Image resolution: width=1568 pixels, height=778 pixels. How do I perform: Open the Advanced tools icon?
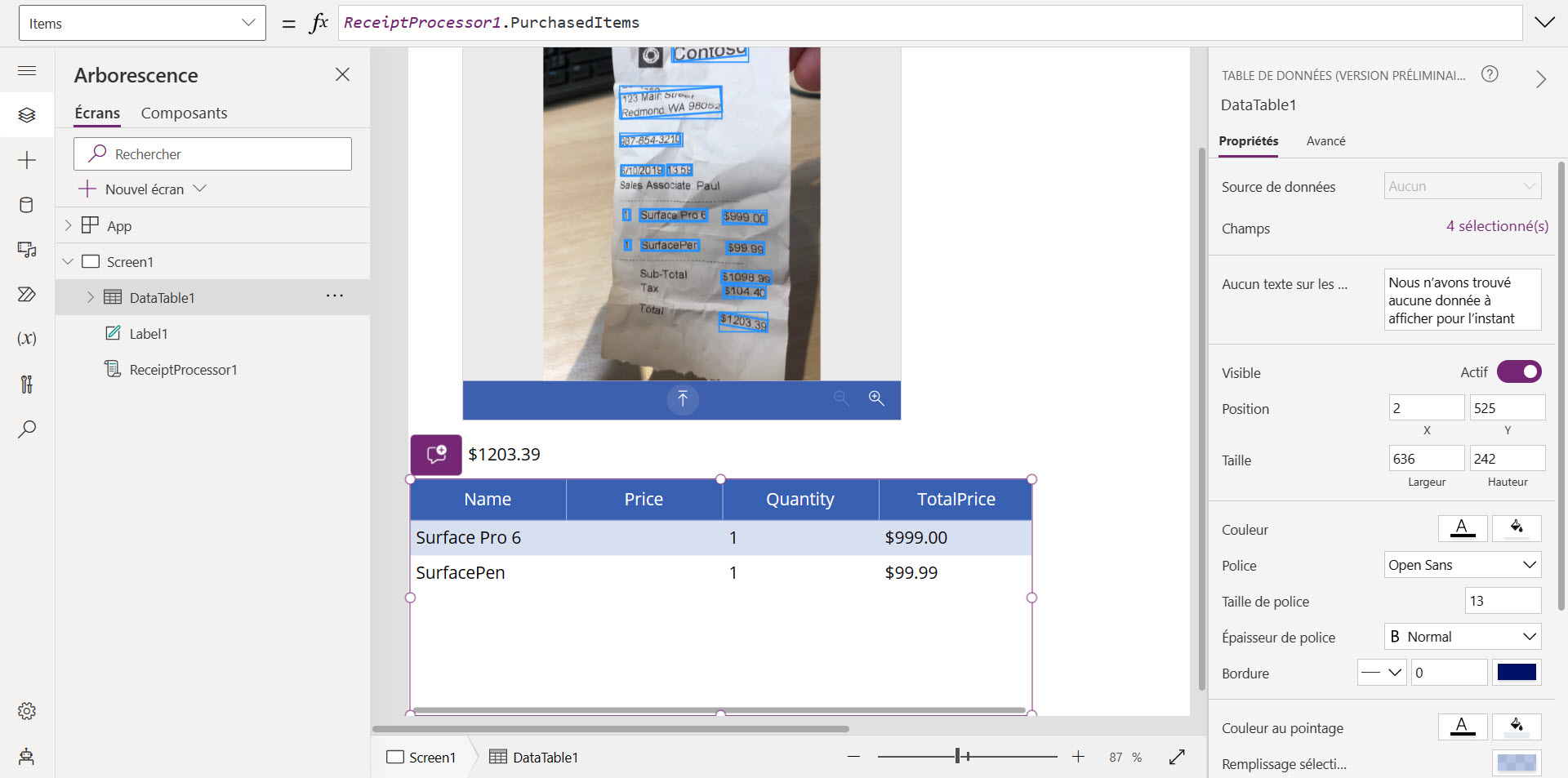27,384
